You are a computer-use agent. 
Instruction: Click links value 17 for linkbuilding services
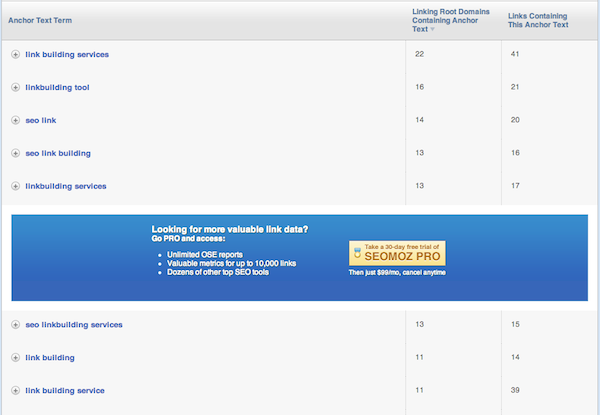coord(515,186)
